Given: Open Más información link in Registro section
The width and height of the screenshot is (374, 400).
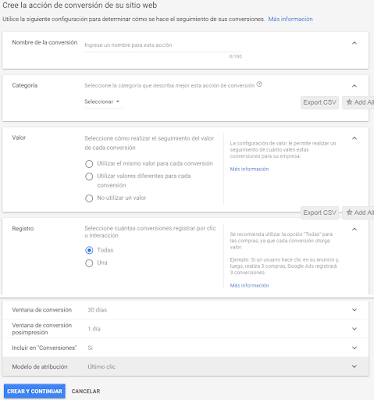Looking at the screenshot, I should pyautogui.click(x=249, y=285).
